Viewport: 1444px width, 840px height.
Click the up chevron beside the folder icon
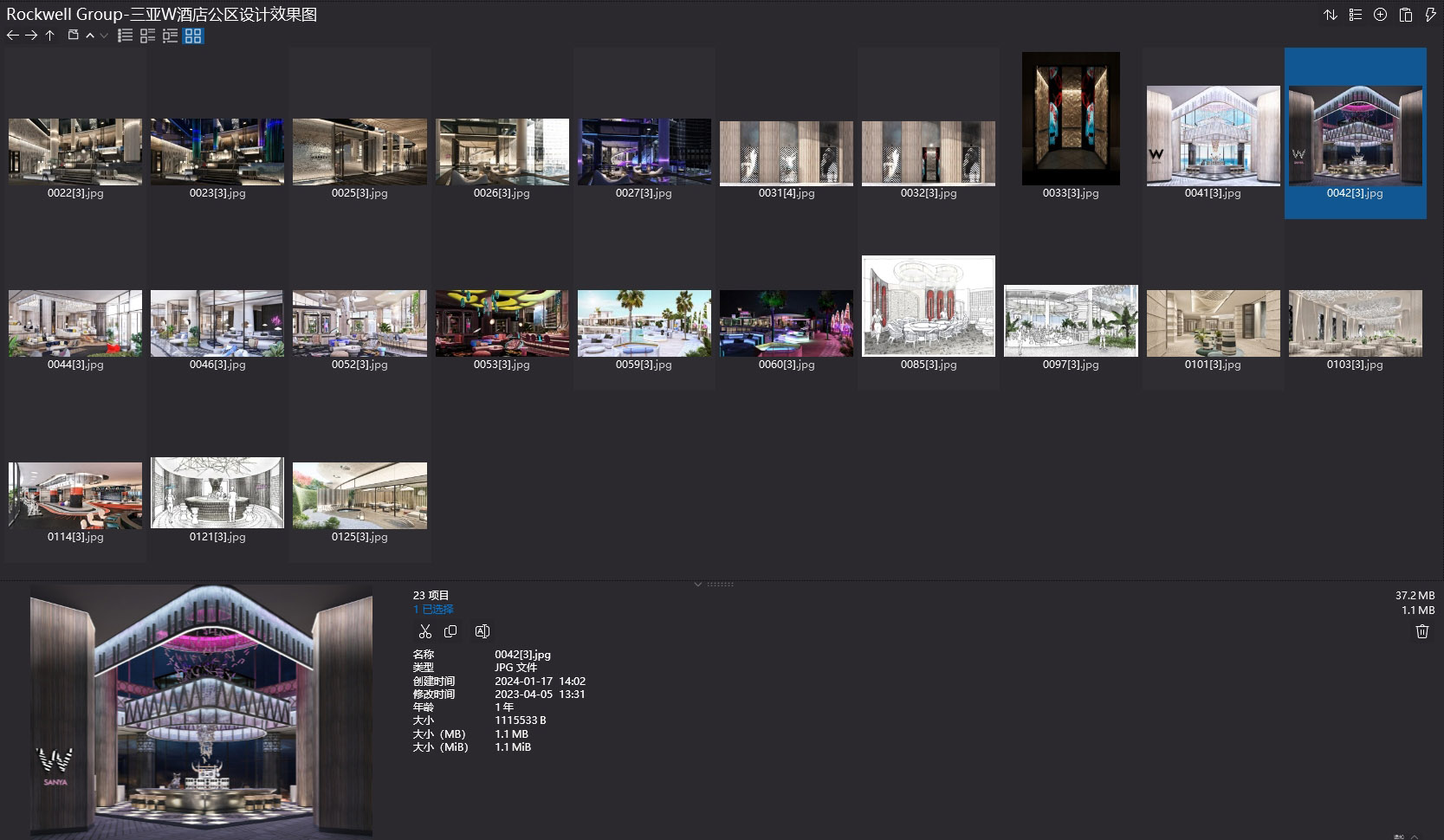pyautogui.click(x=90, y=36)
